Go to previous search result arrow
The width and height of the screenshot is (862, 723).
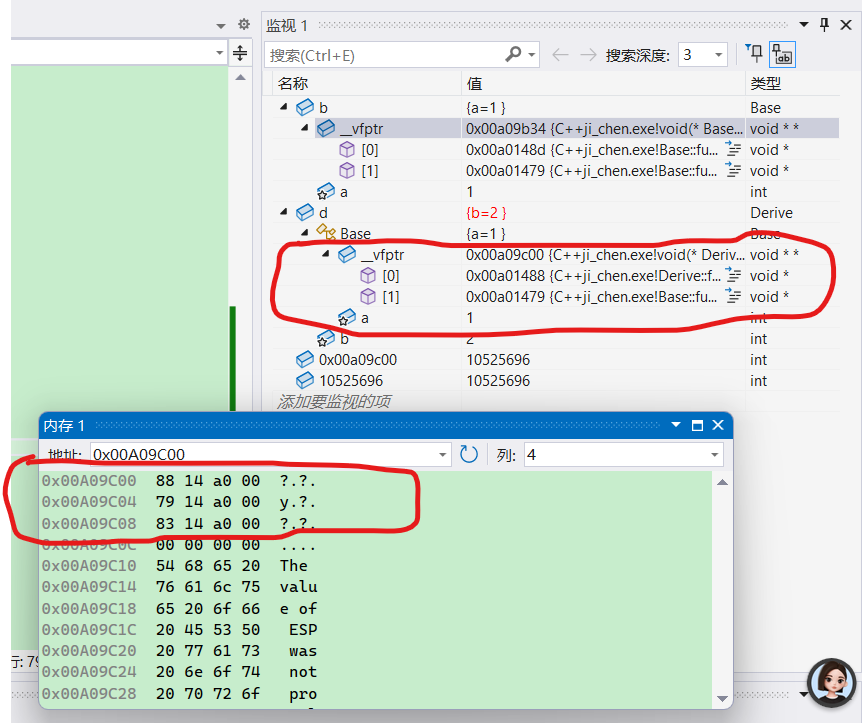[x=560, y=54]
